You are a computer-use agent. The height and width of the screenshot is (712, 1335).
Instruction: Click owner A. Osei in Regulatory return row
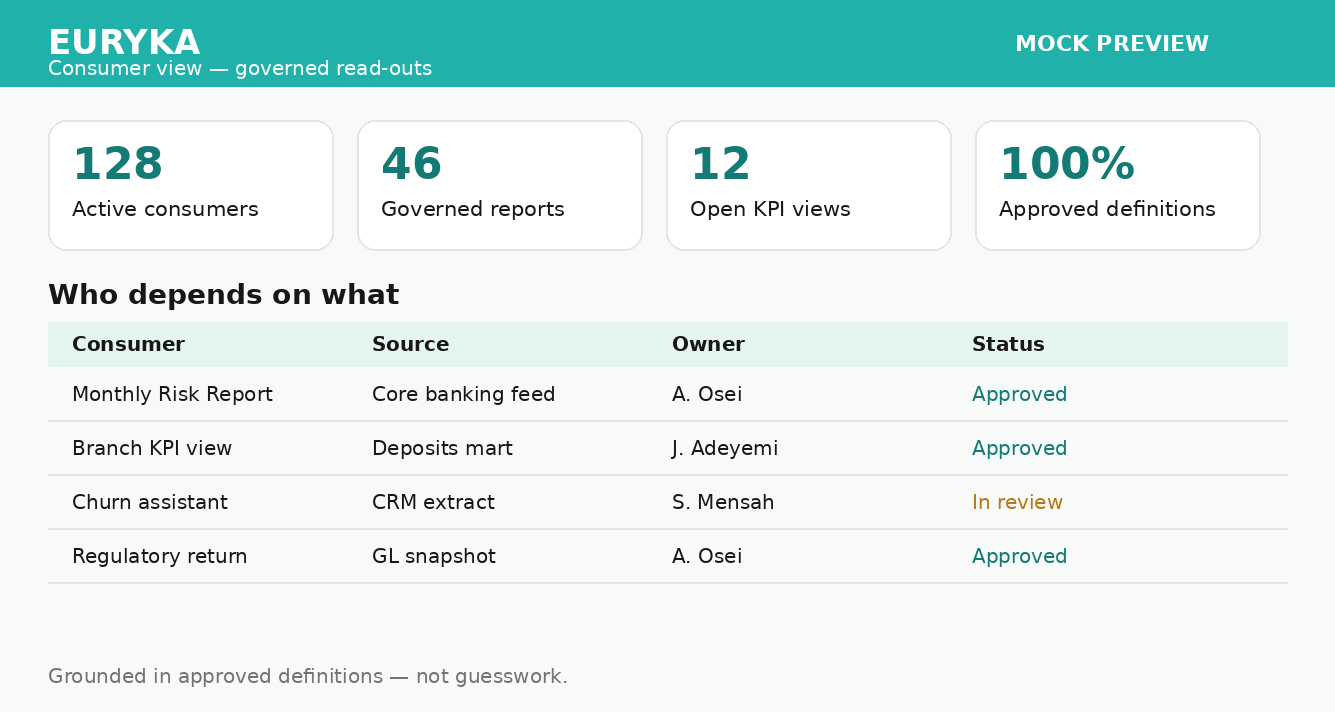click(x=707, y=556)
